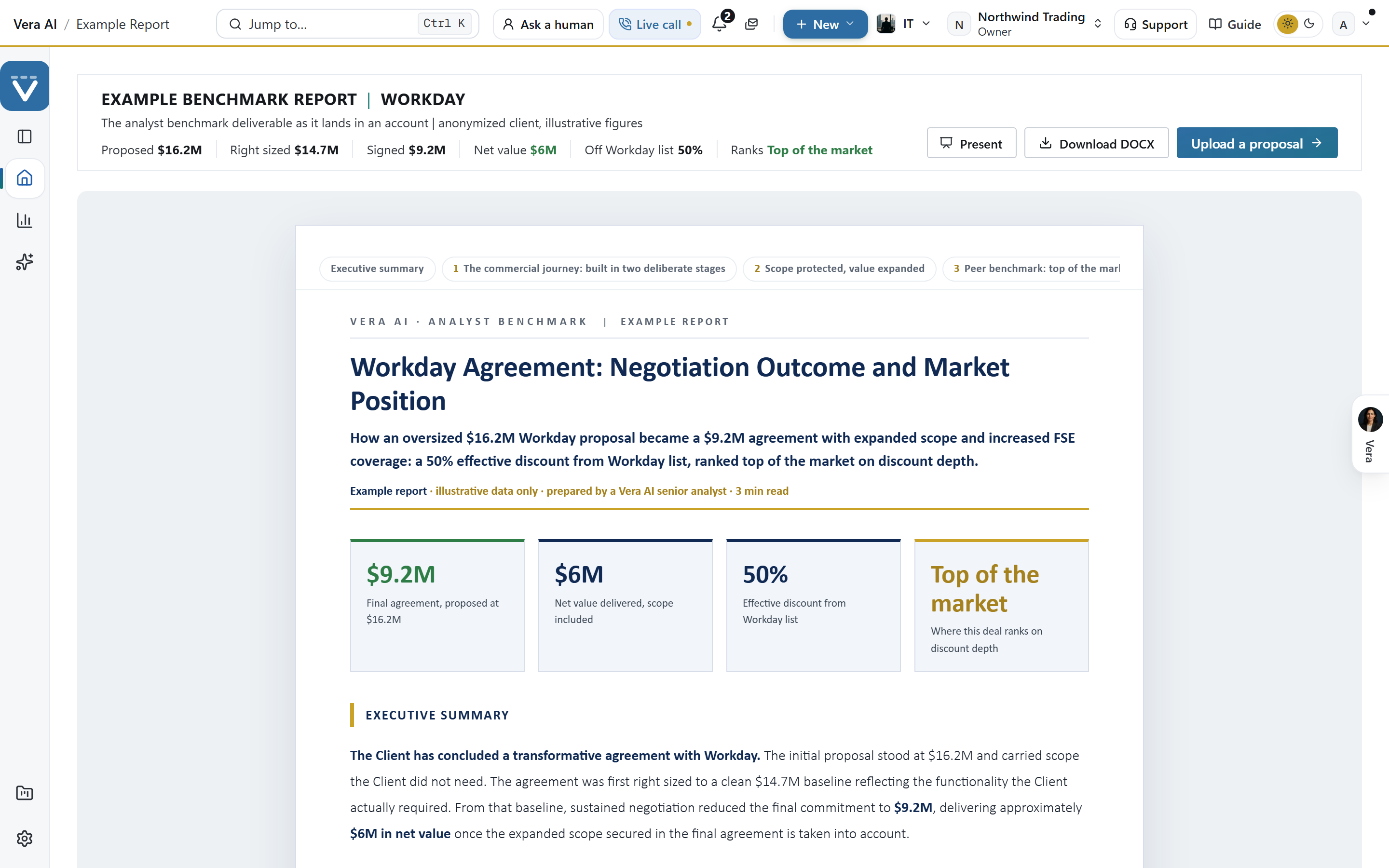This screenshot has height=868, width=1389.
Task: Click the Present button
Action: click(x=971, y=143)
